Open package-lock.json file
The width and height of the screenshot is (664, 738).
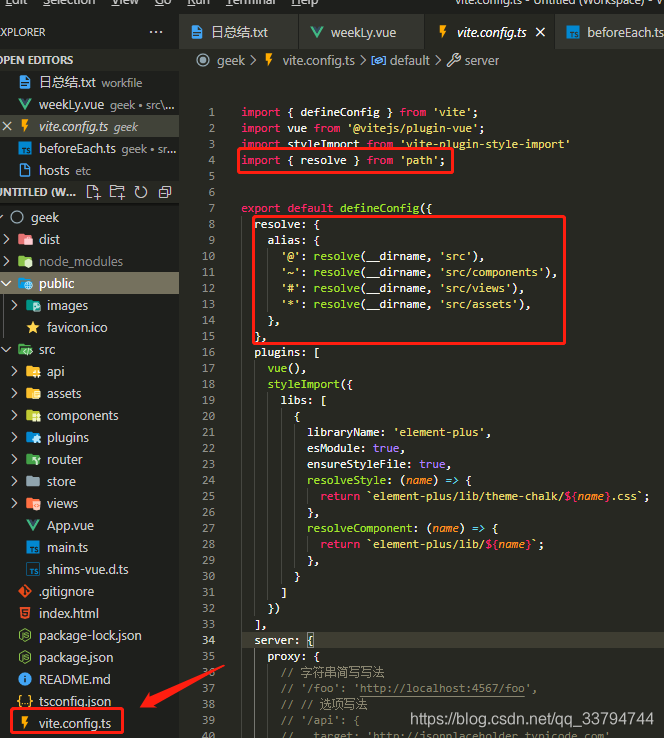(89, 635)
